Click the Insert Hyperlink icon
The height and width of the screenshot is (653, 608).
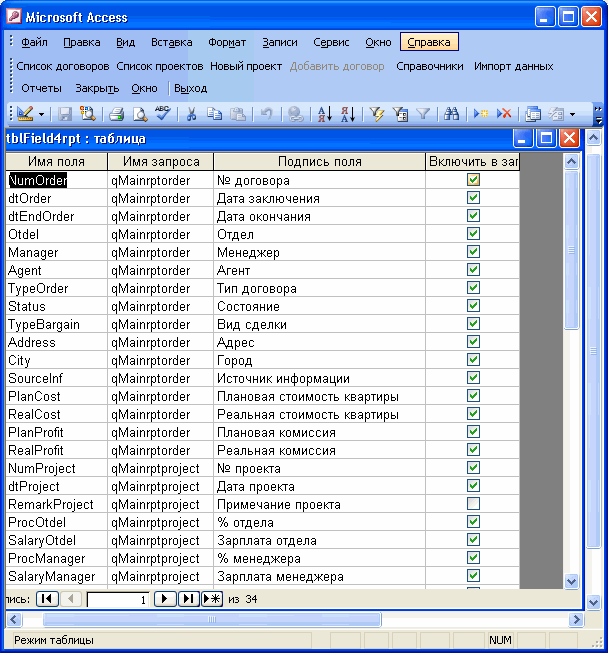point(295,114)
